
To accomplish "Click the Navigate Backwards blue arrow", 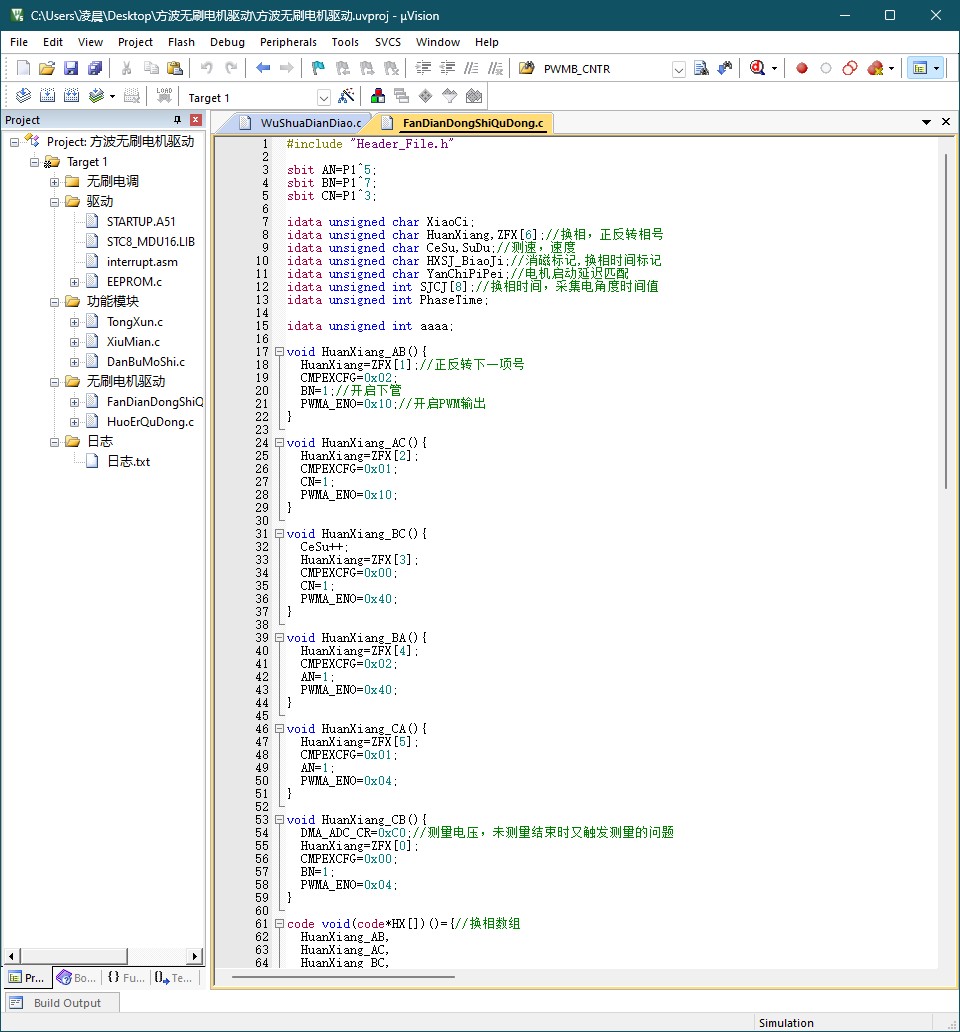I will (263, 69).
